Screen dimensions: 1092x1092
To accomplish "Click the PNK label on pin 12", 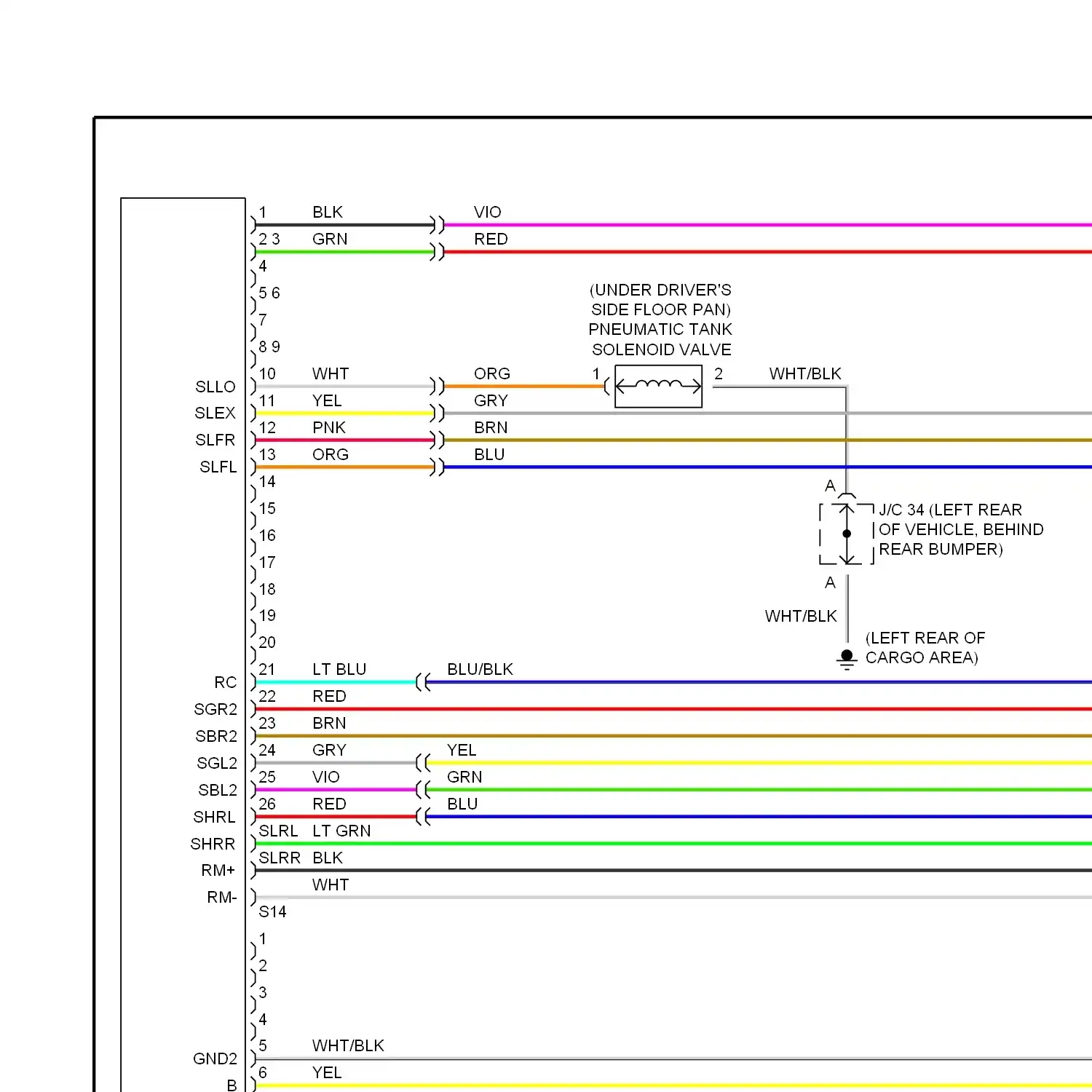I will point(329,427).
